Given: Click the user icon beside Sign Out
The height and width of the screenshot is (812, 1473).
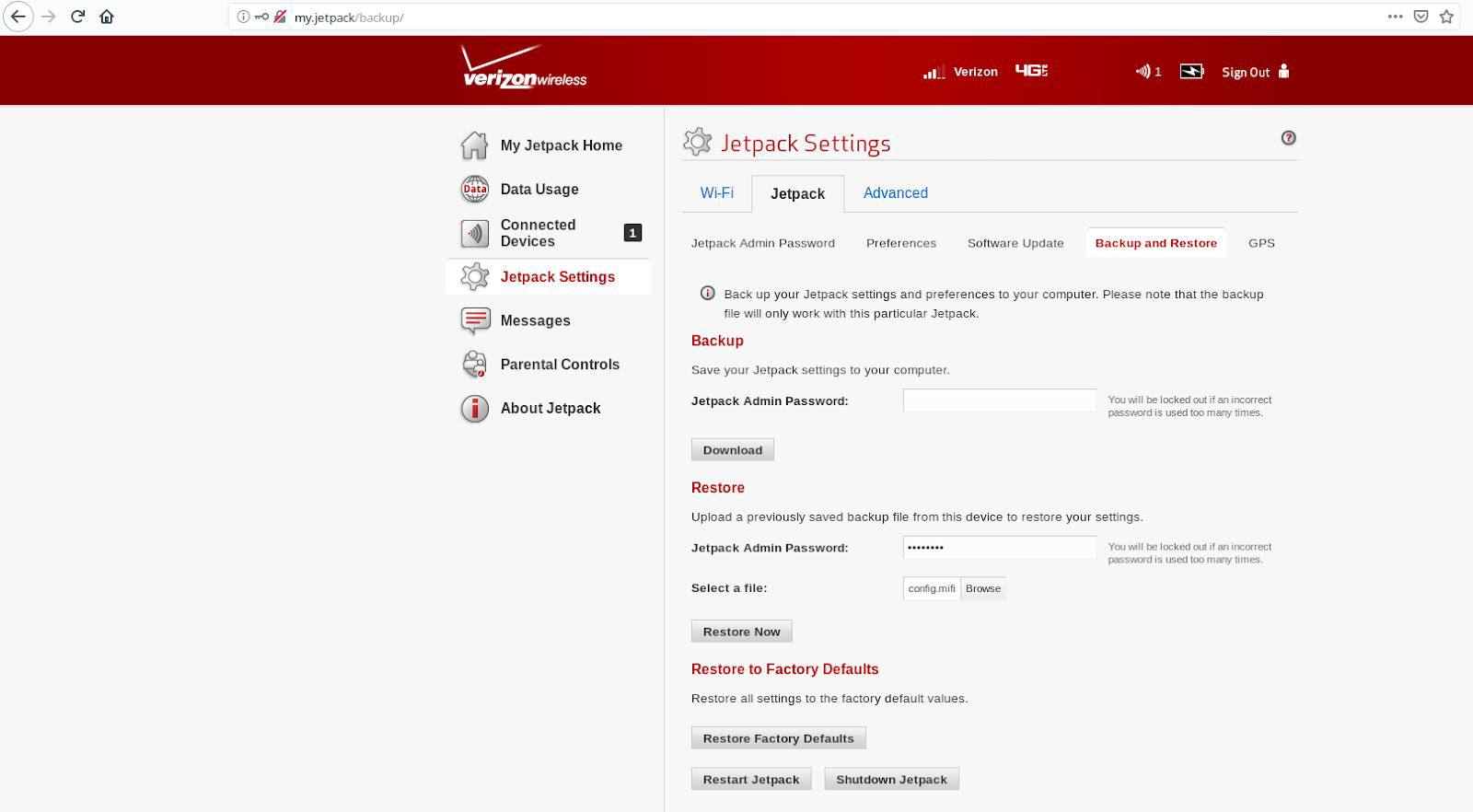Looking at the screenshot, I should point(1283,71).
